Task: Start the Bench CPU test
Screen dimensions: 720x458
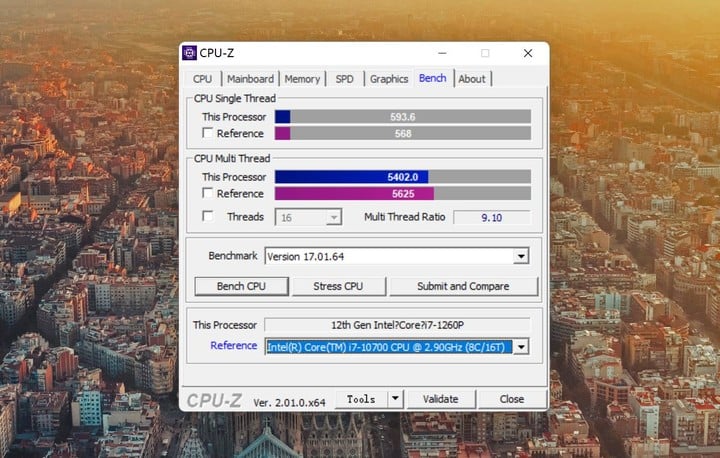Action: pos(241,286)
